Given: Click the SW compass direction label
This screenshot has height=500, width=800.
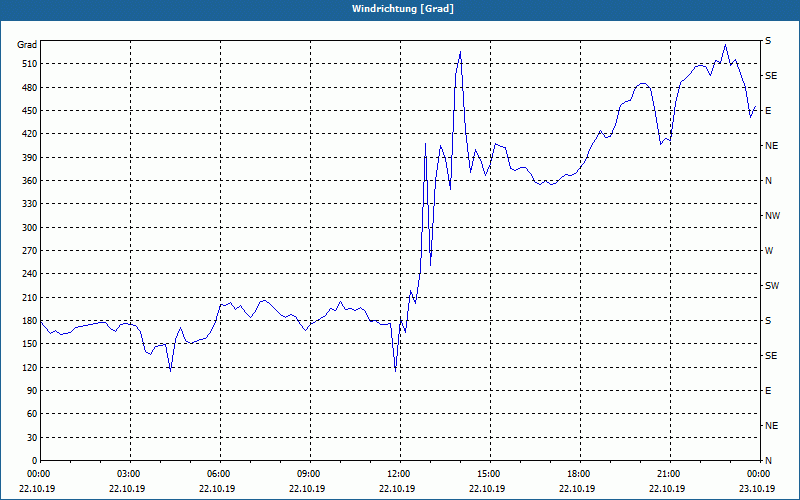Looking at the screenshot, I should click(x=772, y=286).
